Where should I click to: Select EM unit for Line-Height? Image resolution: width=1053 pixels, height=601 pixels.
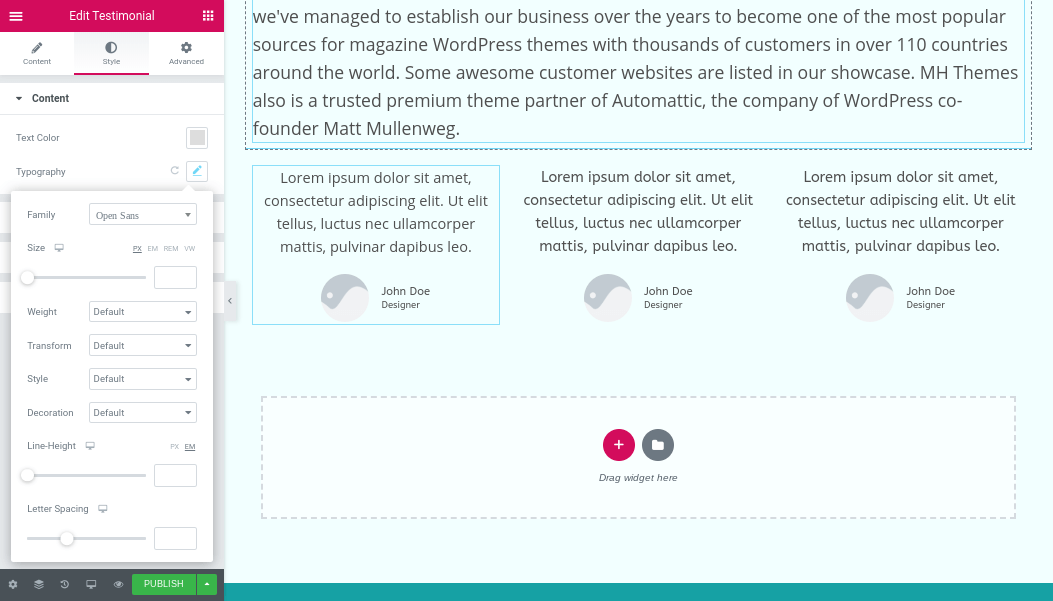point(190,447)
